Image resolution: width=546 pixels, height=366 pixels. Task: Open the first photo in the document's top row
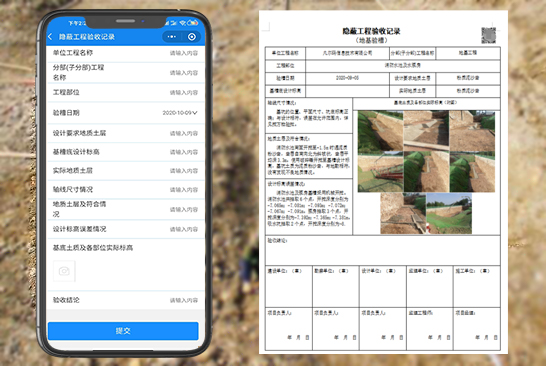(x=380, y=130)
